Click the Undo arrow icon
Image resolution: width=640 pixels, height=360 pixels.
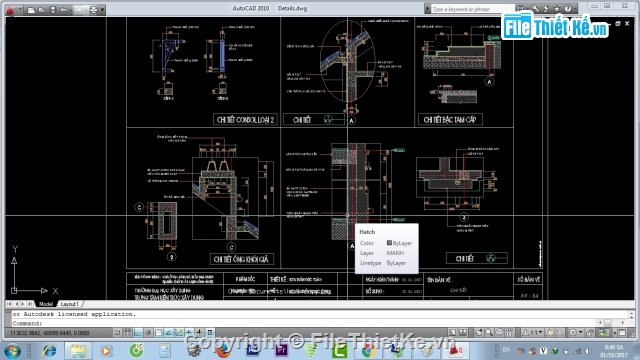tap(64, 9)
